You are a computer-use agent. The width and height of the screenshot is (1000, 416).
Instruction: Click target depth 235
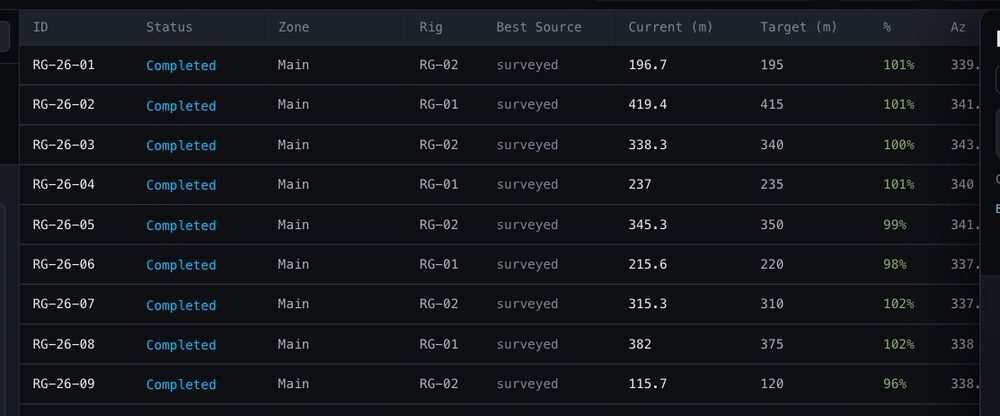pyautogui.click(x=772, y=184)
